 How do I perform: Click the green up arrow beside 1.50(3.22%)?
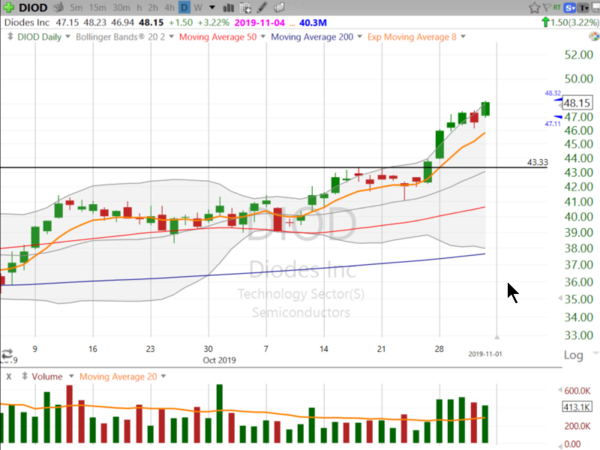546,22
